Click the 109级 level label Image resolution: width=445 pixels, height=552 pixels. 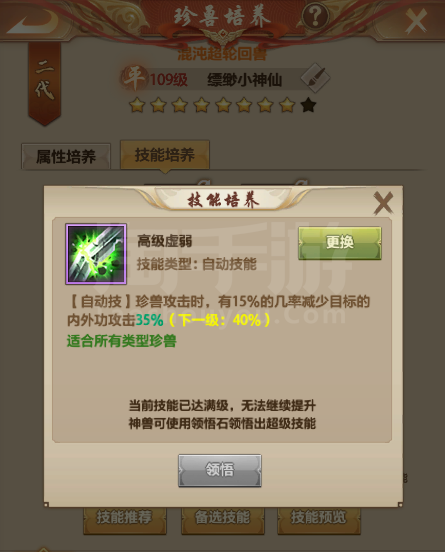tap(169, 80)
